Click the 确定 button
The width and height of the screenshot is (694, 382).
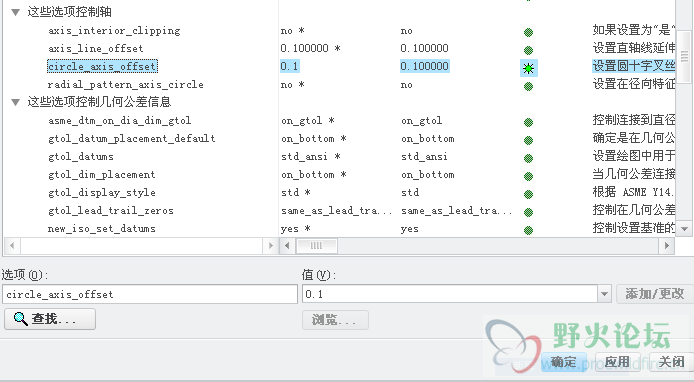[x=564, y=362]
